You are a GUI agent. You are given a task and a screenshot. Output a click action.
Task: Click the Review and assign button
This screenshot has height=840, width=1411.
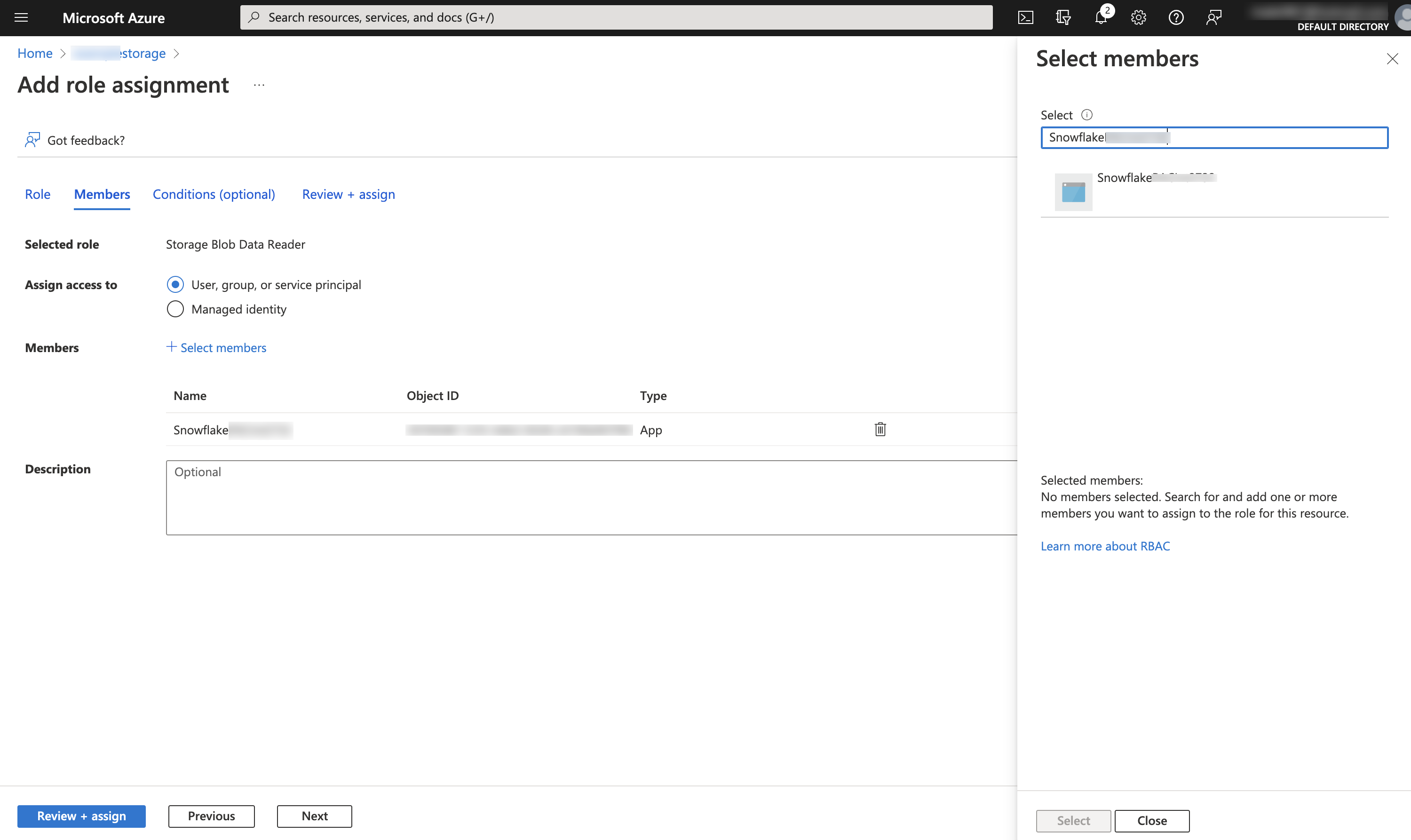[81, 815]
